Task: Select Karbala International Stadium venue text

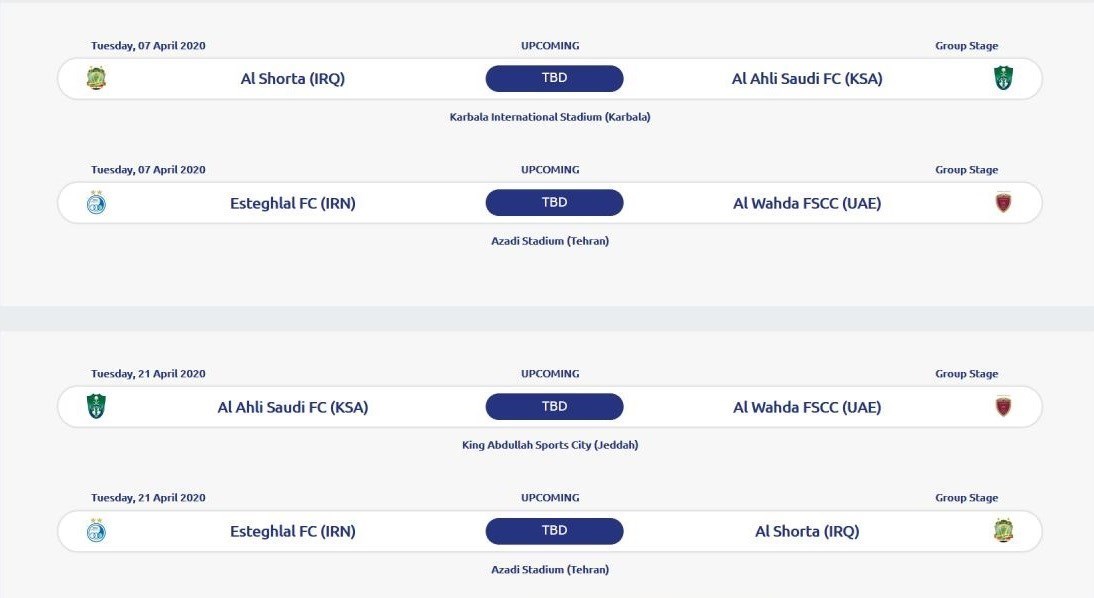Action: click(x=549, y=117)
